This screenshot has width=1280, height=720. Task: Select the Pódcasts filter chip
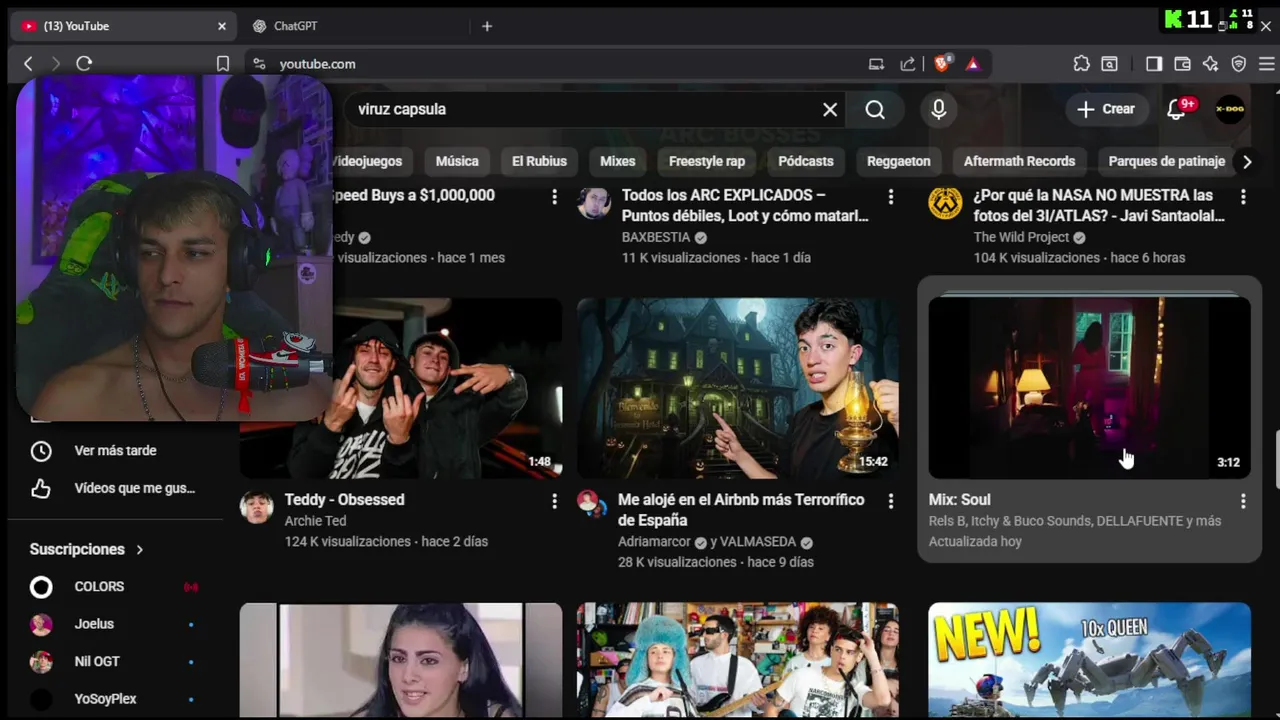pos(806,161)
